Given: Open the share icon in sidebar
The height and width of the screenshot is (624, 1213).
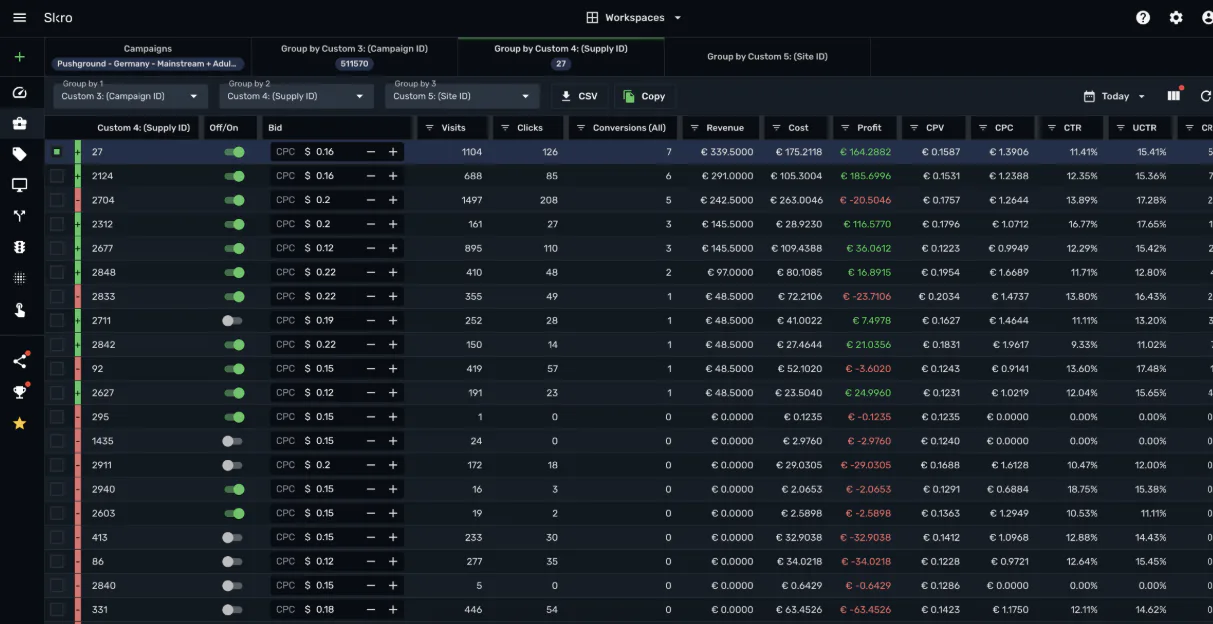Looking at the screenshot, I should [19, 361].
